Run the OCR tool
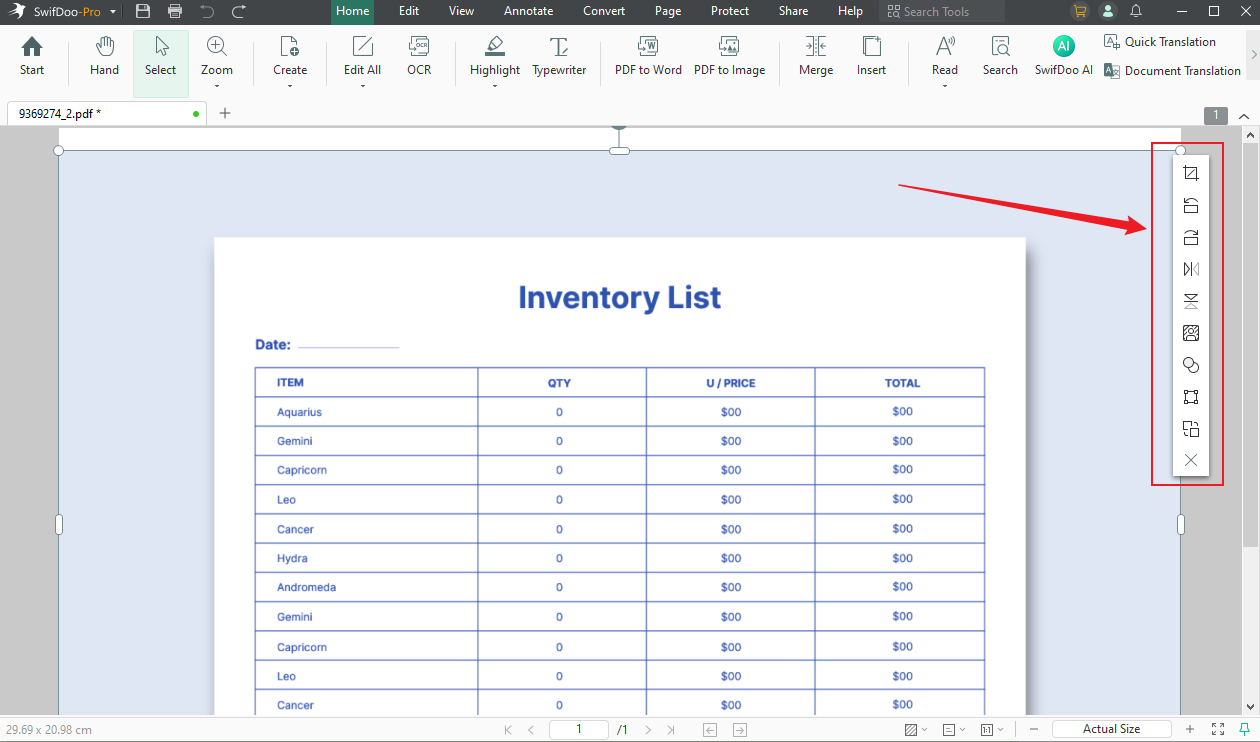Screen dimensions: 1260x742 tap(419, 56)
